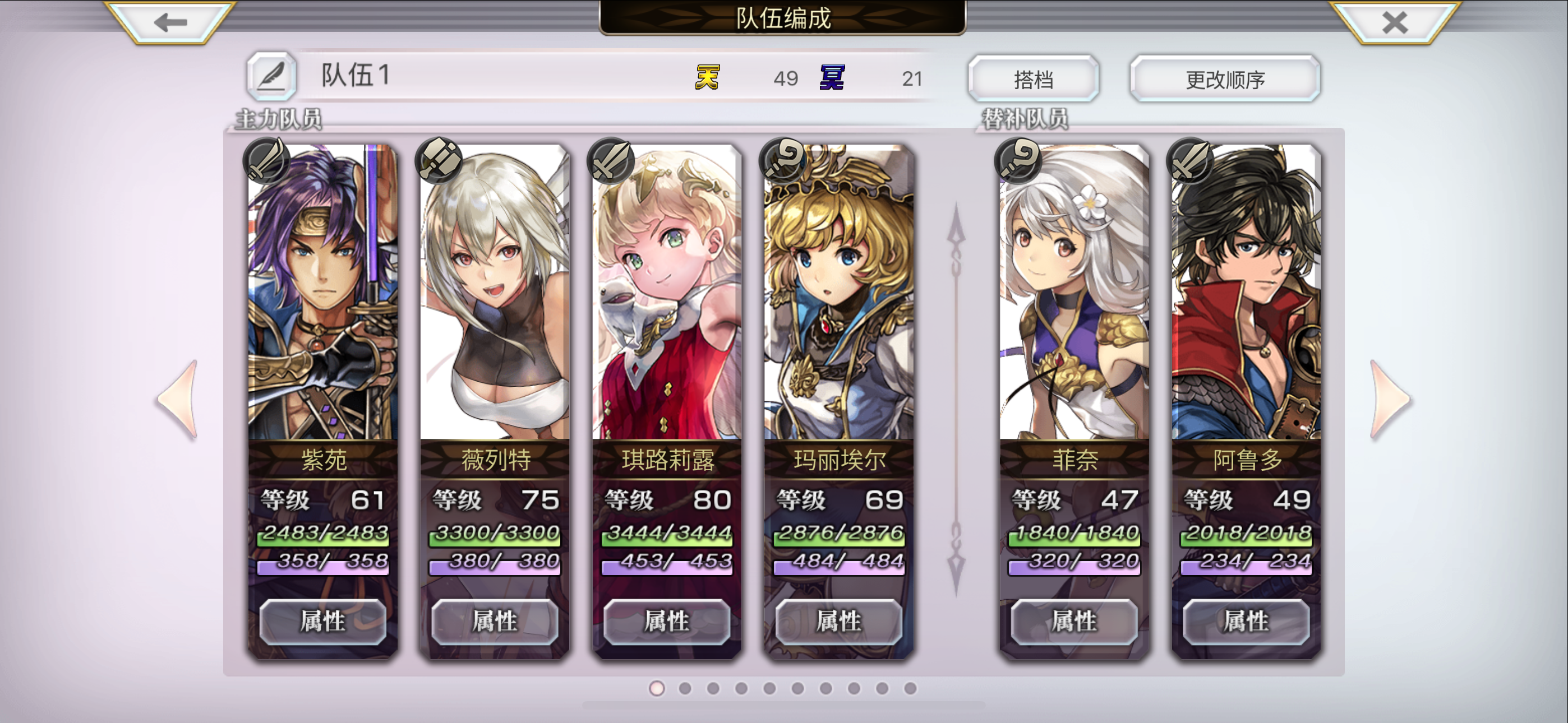Image resolution: width=1568 pixels, height=723 pixels.
Task: Click the vertical swap arrow between main and reserve
Action: [x=956, y=399]
